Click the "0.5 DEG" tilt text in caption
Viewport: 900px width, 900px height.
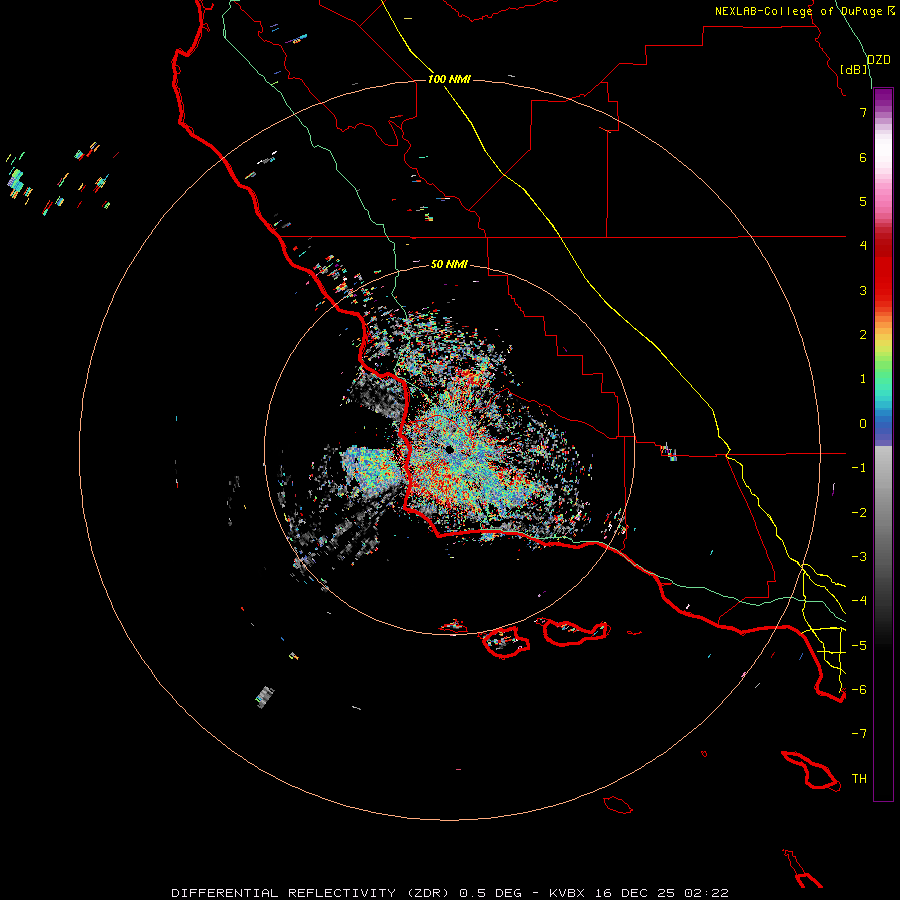pos(490,893)
